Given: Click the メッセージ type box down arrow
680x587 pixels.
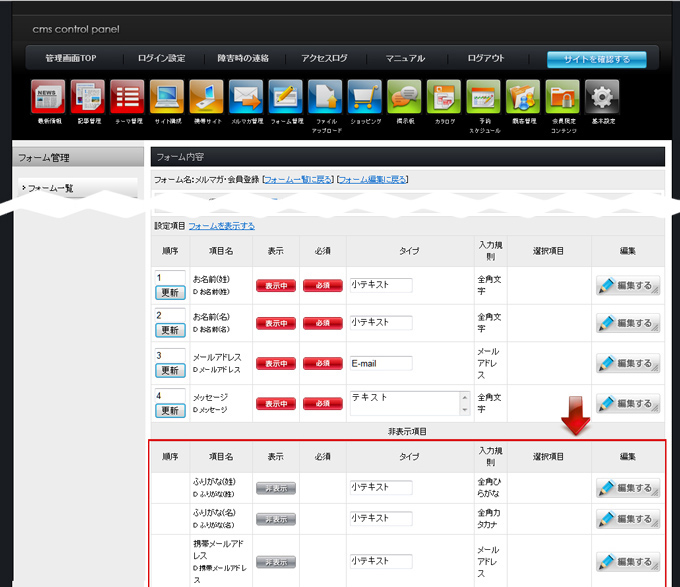Looking at the screenshot, I should click(464, 408).
